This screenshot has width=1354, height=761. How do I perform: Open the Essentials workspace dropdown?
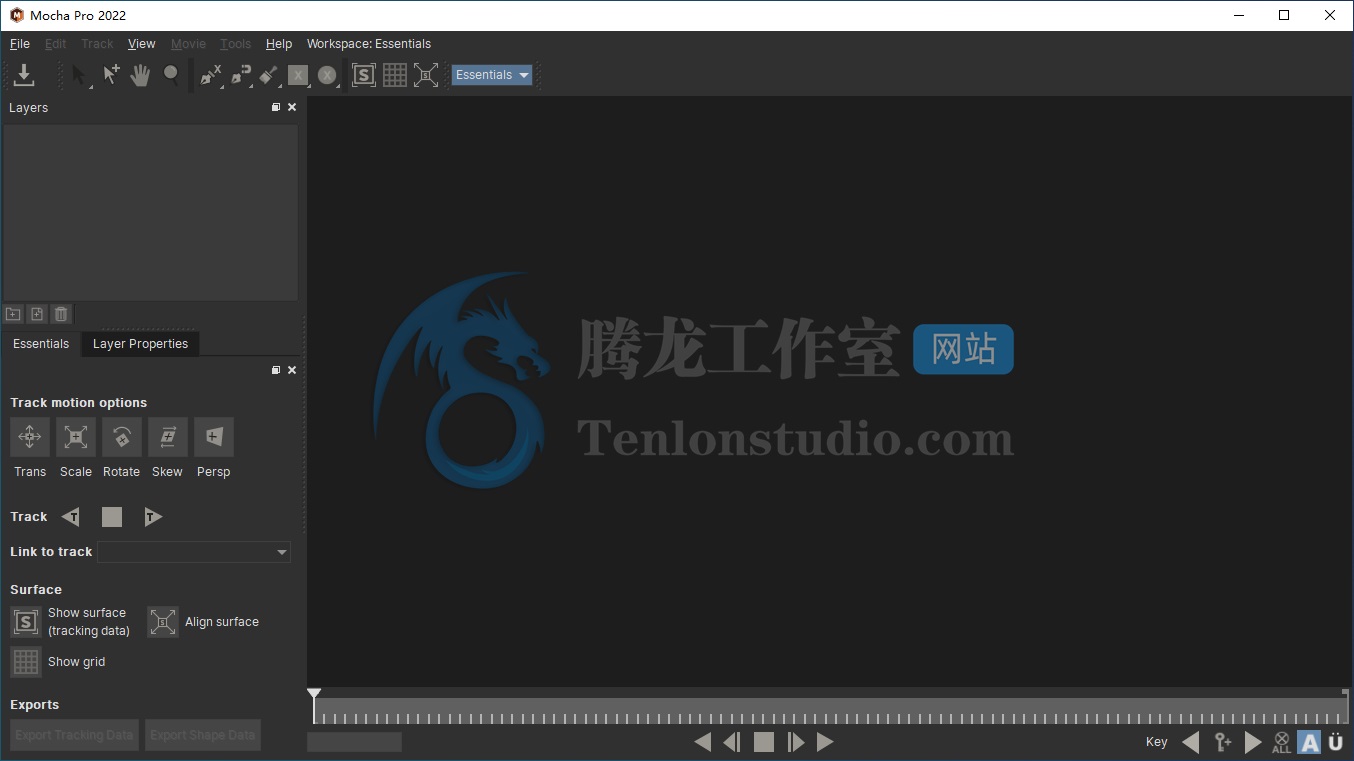click(491, 75)
